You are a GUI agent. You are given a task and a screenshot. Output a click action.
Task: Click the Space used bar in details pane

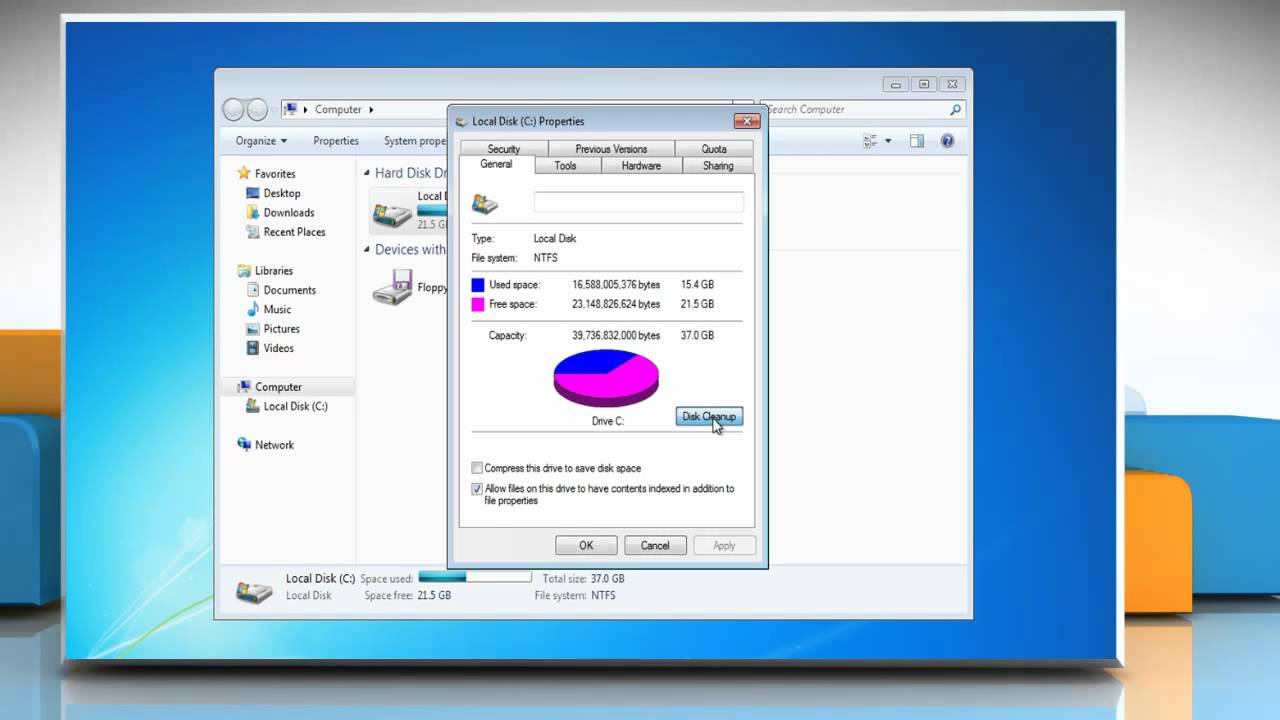pos(475,578)
